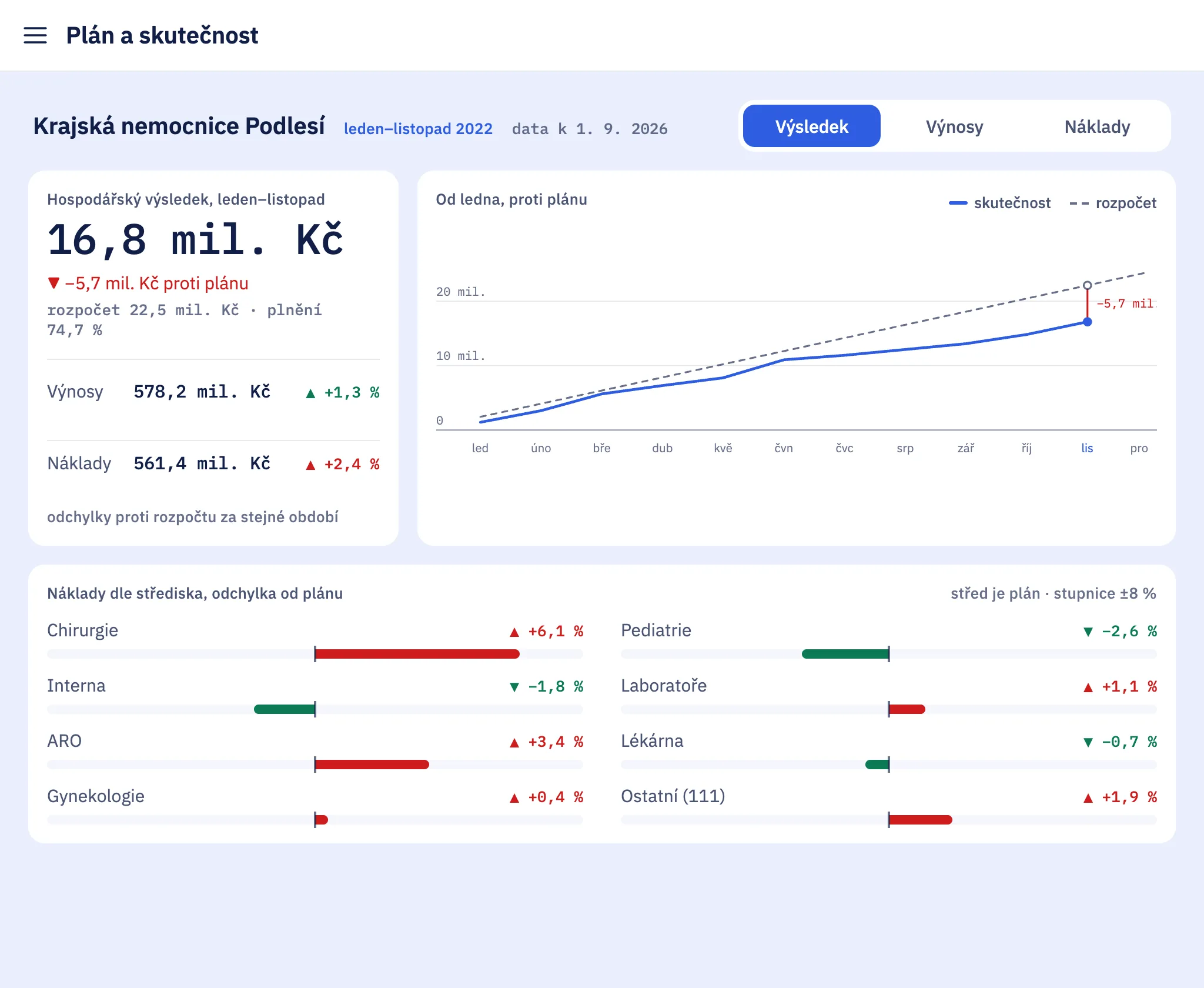Click the Náklady 561,4 mil. Kč value
This screenshot has width=1204, height=988.
(x=202, y=463)
